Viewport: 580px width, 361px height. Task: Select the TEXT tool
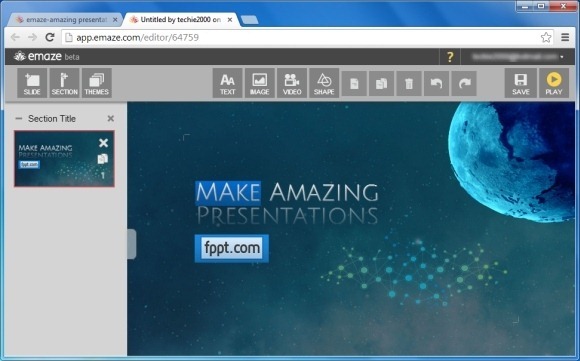coord(227,83)
